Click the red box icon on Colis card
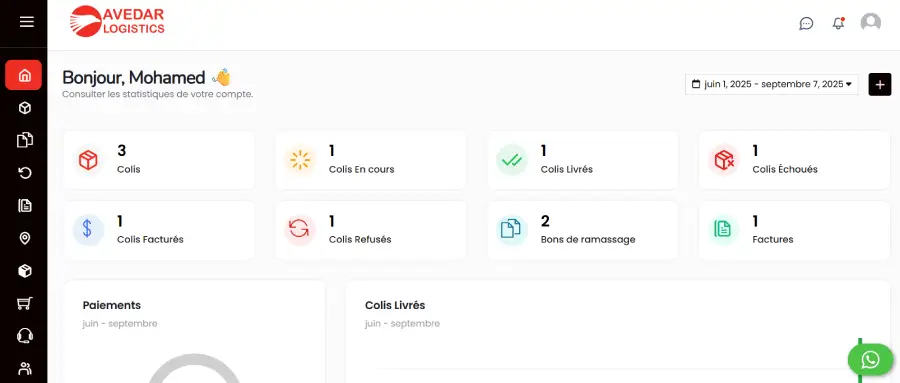This screenshot has height=383, width=900. (88, 160)
